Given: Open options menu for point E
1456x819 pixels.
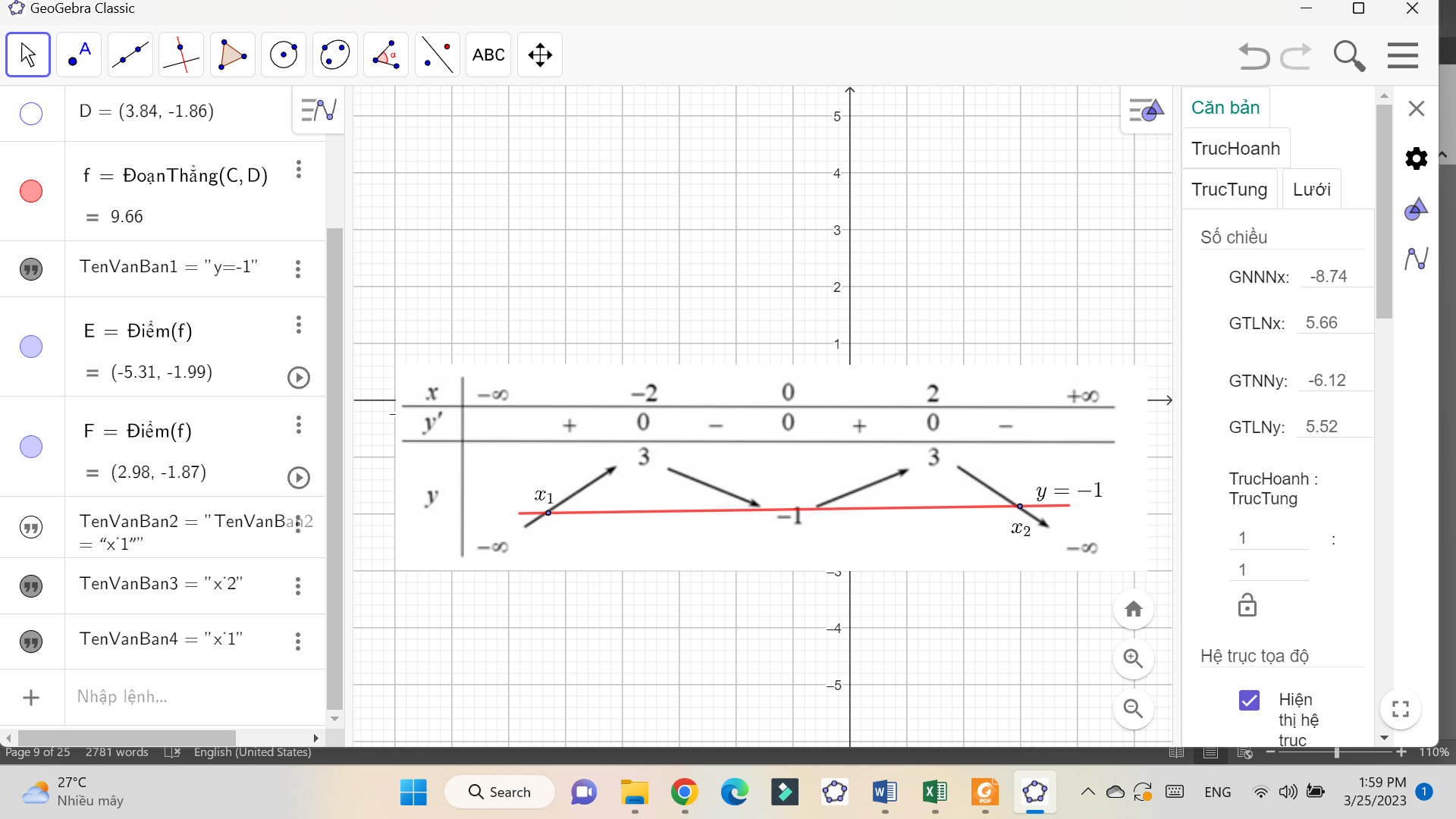Looking at the screenshot, I should coord(299,325).
